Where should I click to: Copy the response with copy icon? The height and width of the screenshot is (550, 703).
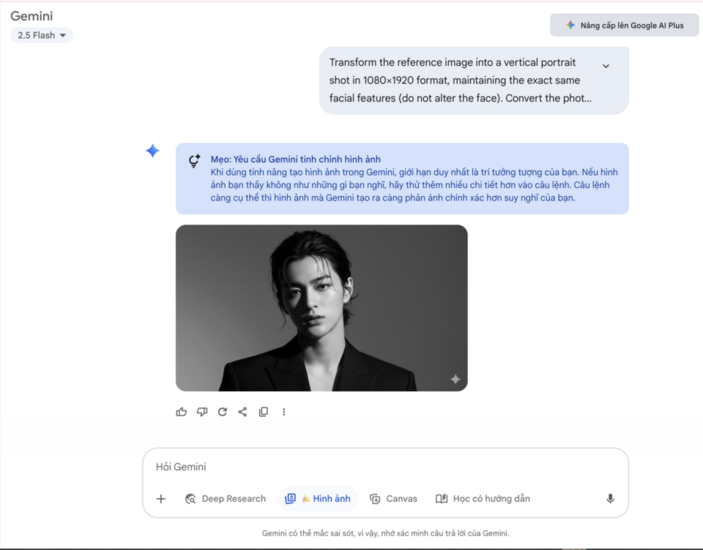(x=264, y=412)
